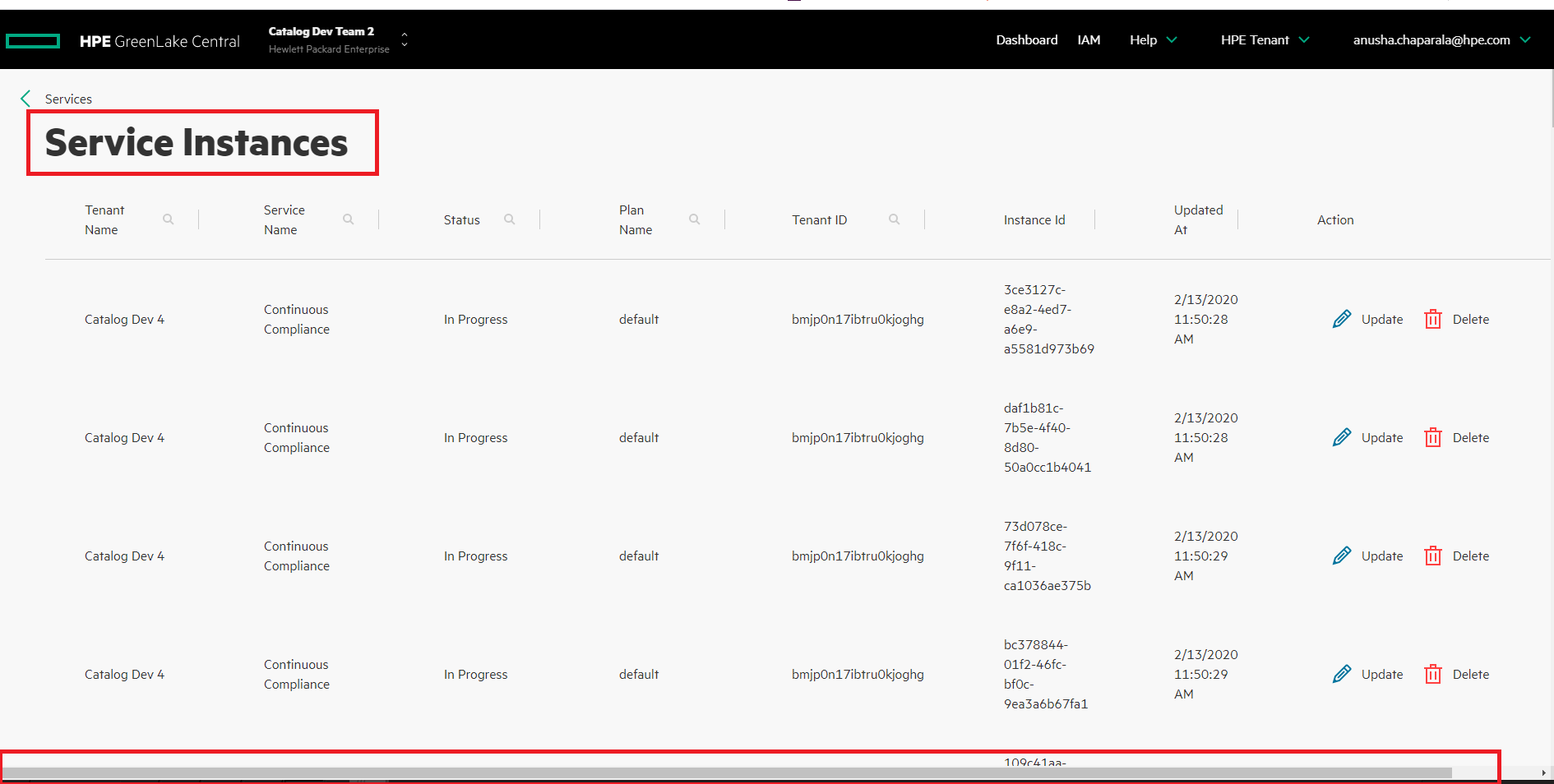
Task: Select the HPE GreenLake Central logo
Action: click(x=160, y=40)
